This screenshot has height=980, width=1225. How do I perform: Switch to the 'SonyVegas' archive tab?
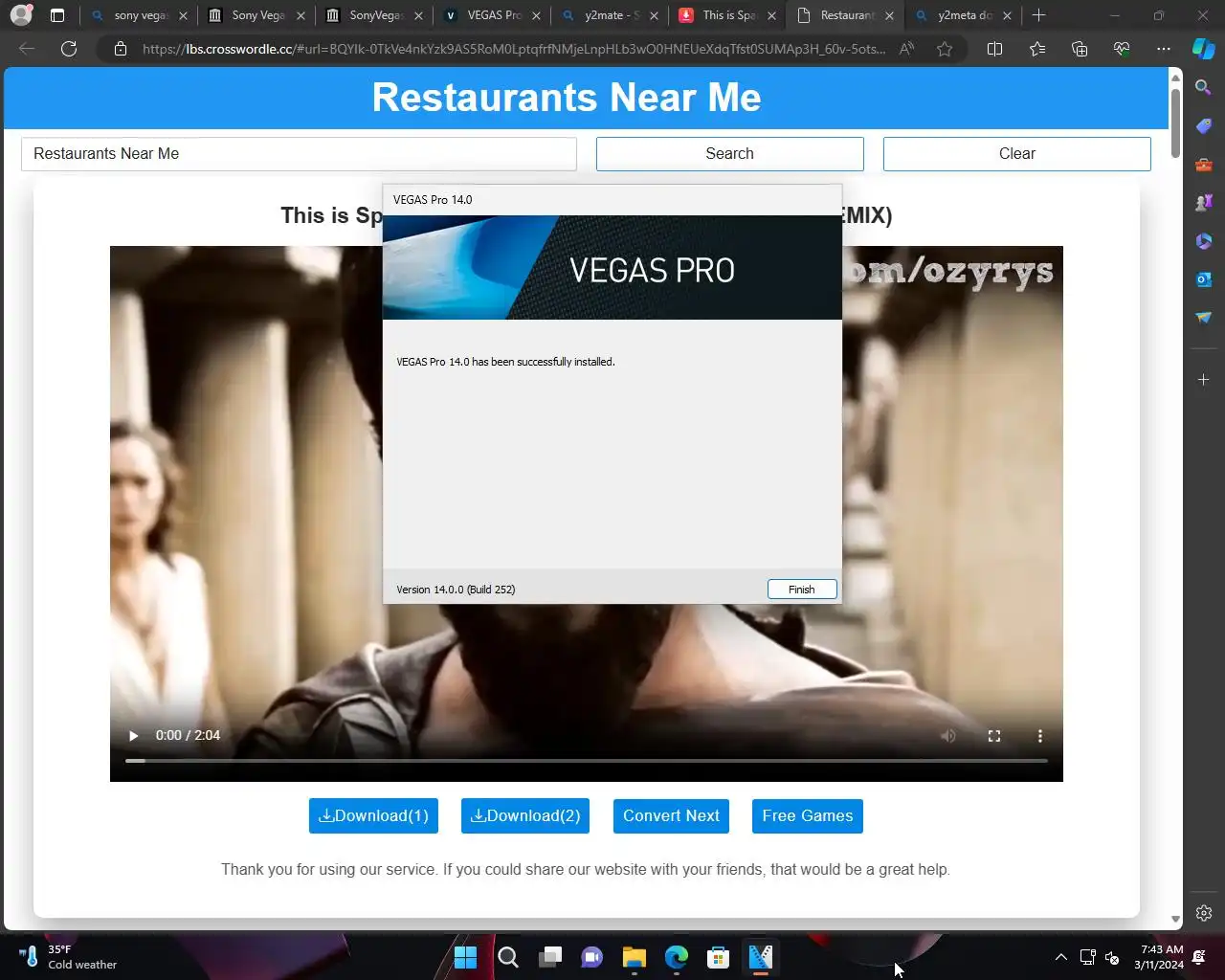click(x=375, y=15)
